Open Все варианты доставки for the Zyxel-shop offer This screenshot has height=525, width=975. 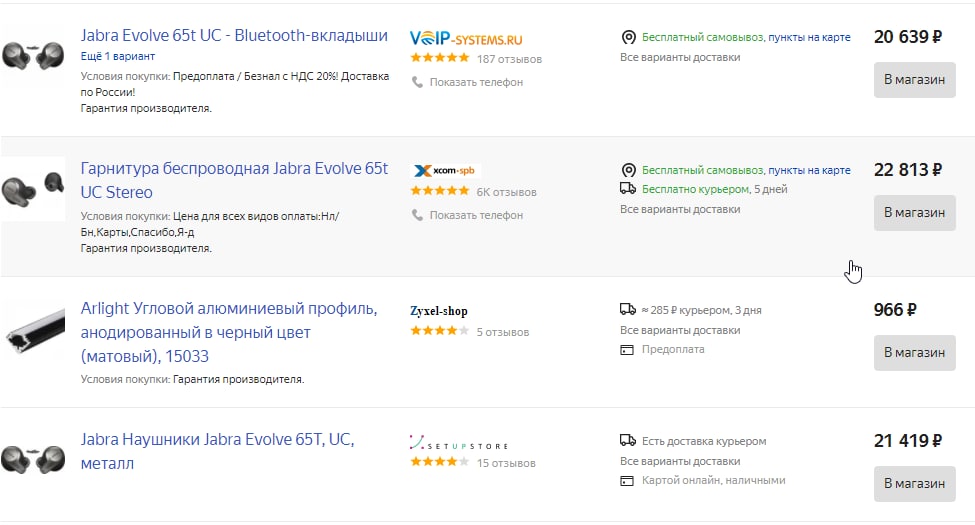pos(680,330)
